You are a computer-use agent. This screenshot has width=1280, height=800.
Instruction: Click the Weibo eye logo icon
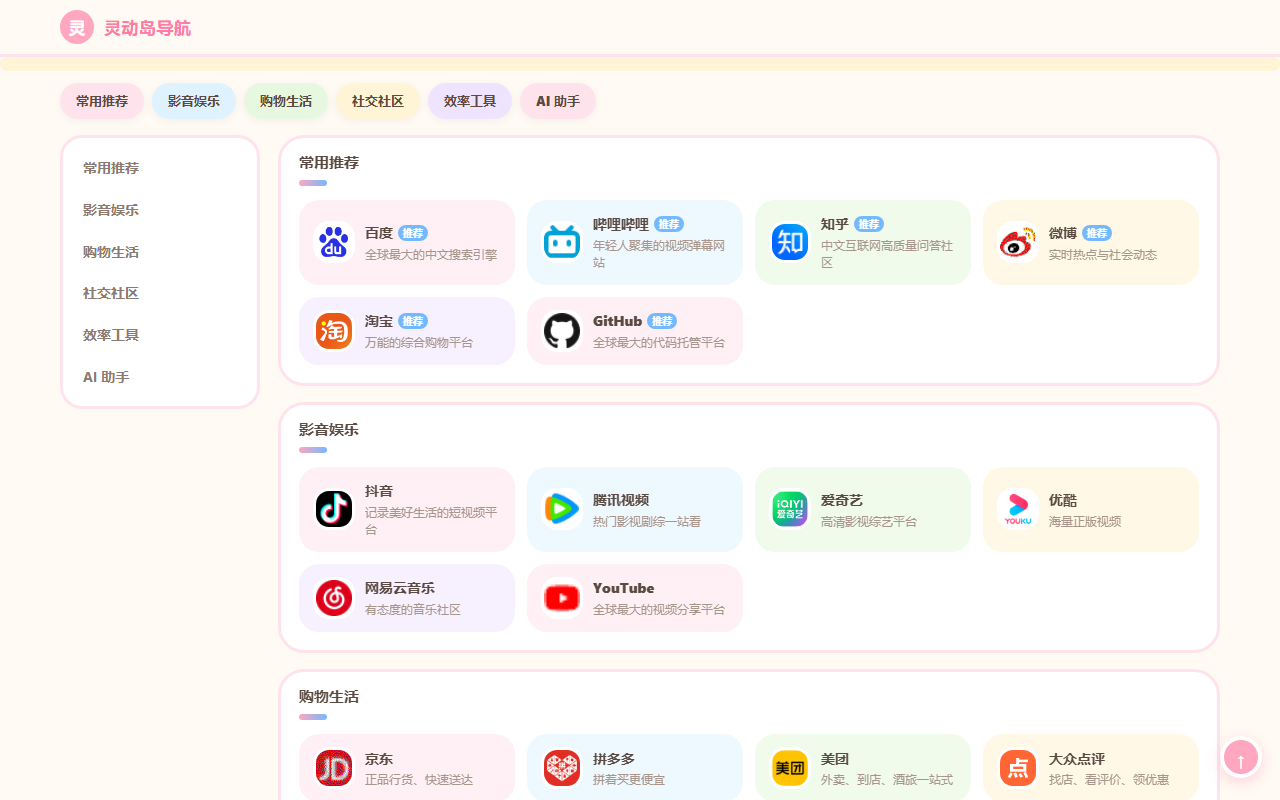1018,242
